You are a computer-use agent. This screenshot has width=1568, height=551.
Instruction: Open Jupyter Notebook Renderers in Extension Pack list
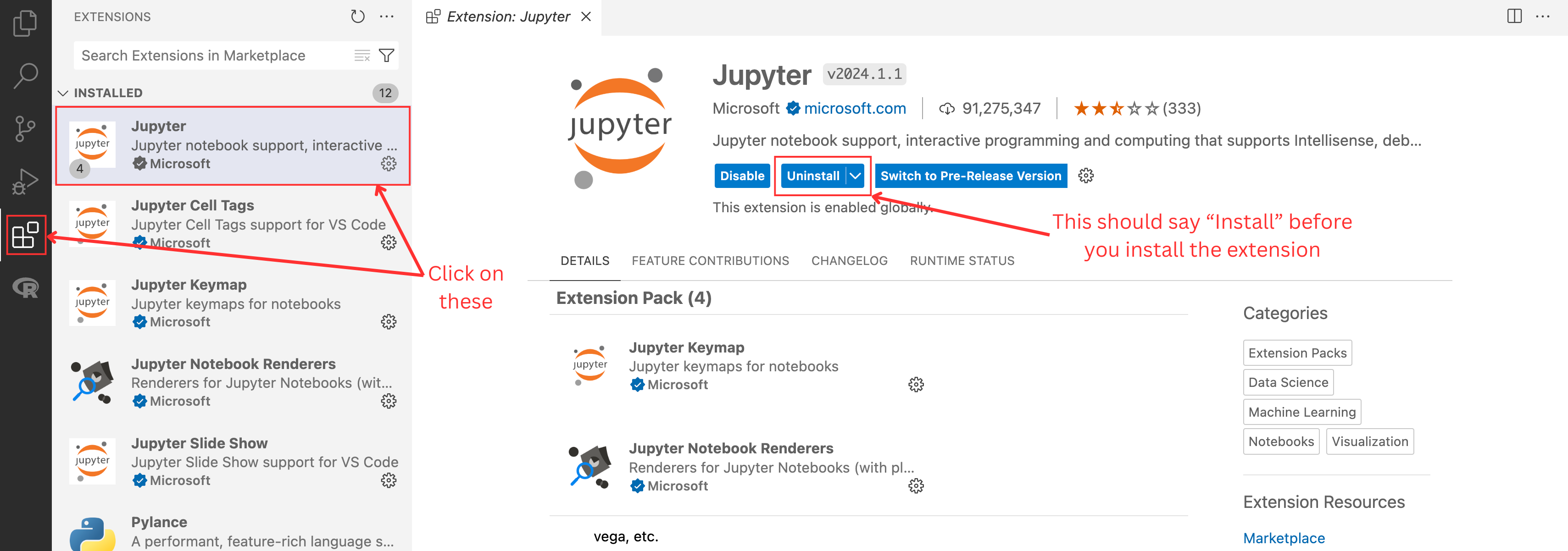(746, 467)
